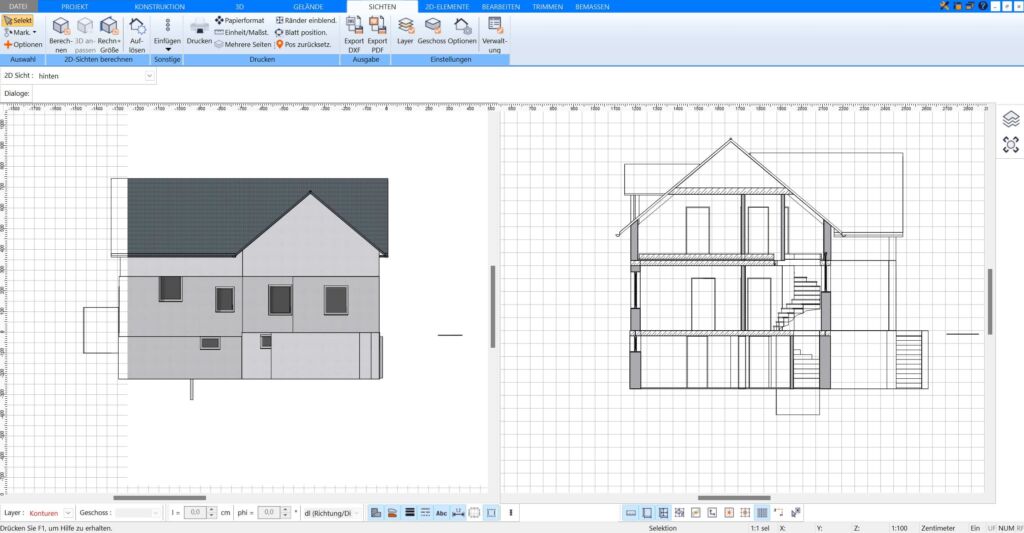The height and width of the screenshot is (533, 1024).
Task: Click the Rechn+Größe cube icon
Action: pyautogui.click(x=109, y=27)
